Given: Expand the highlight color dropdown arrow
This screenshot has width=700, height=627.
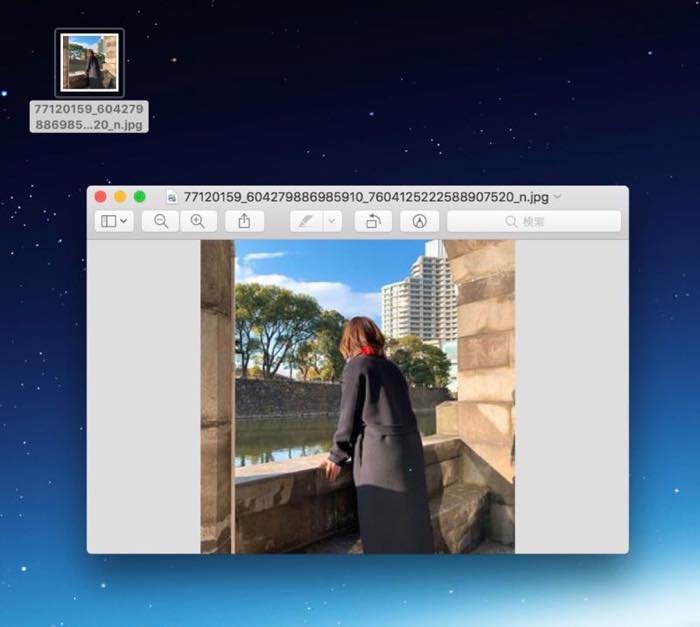Looking at the screenshot, I should coord(332,221).
